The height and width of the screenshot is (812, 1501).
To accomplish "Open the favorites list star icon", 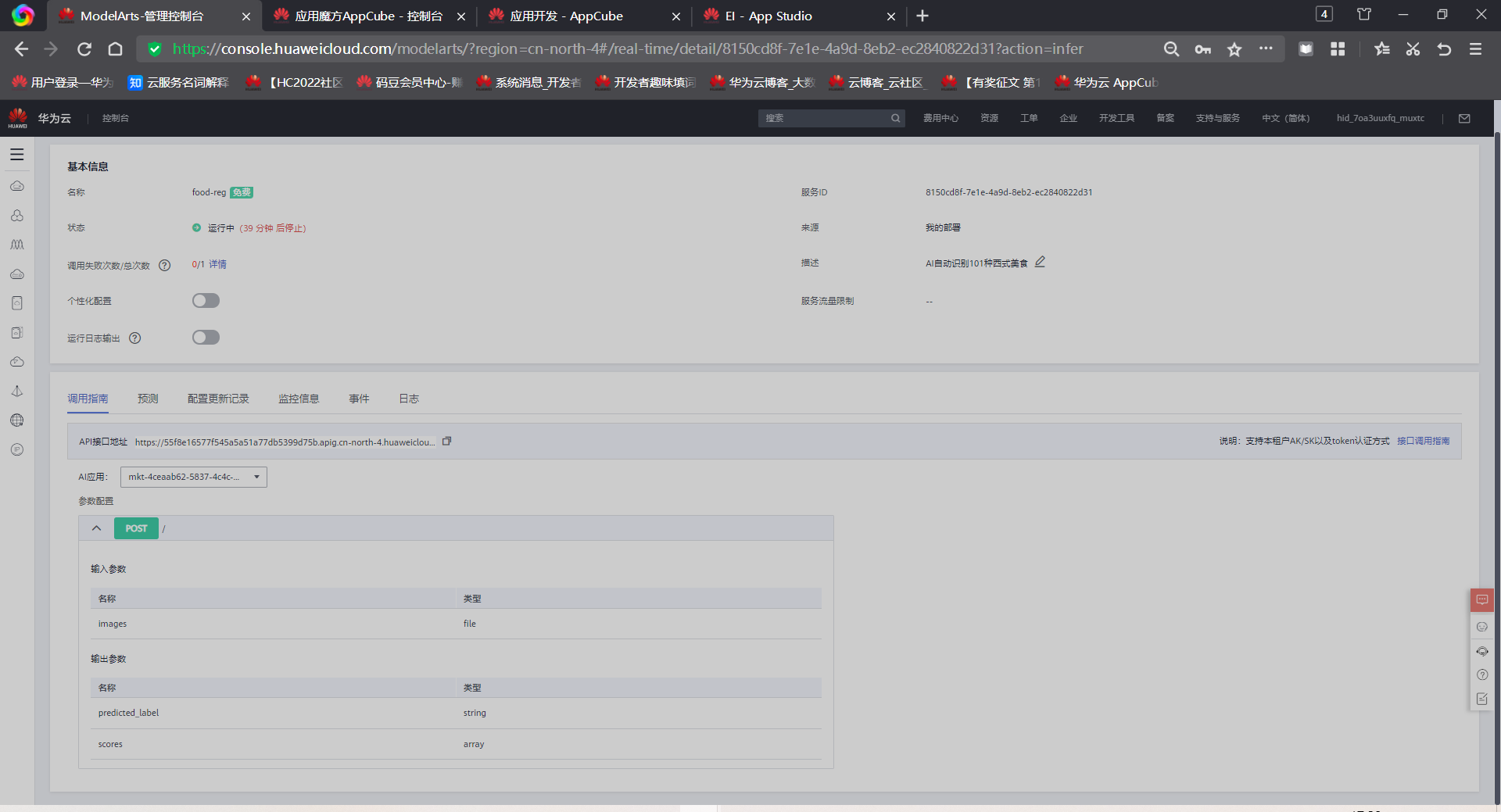I will click(1381, 49).
